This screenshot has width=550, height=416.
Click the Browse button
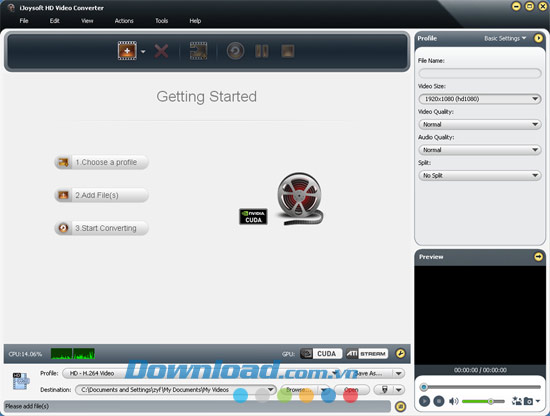tap(299, 390)
